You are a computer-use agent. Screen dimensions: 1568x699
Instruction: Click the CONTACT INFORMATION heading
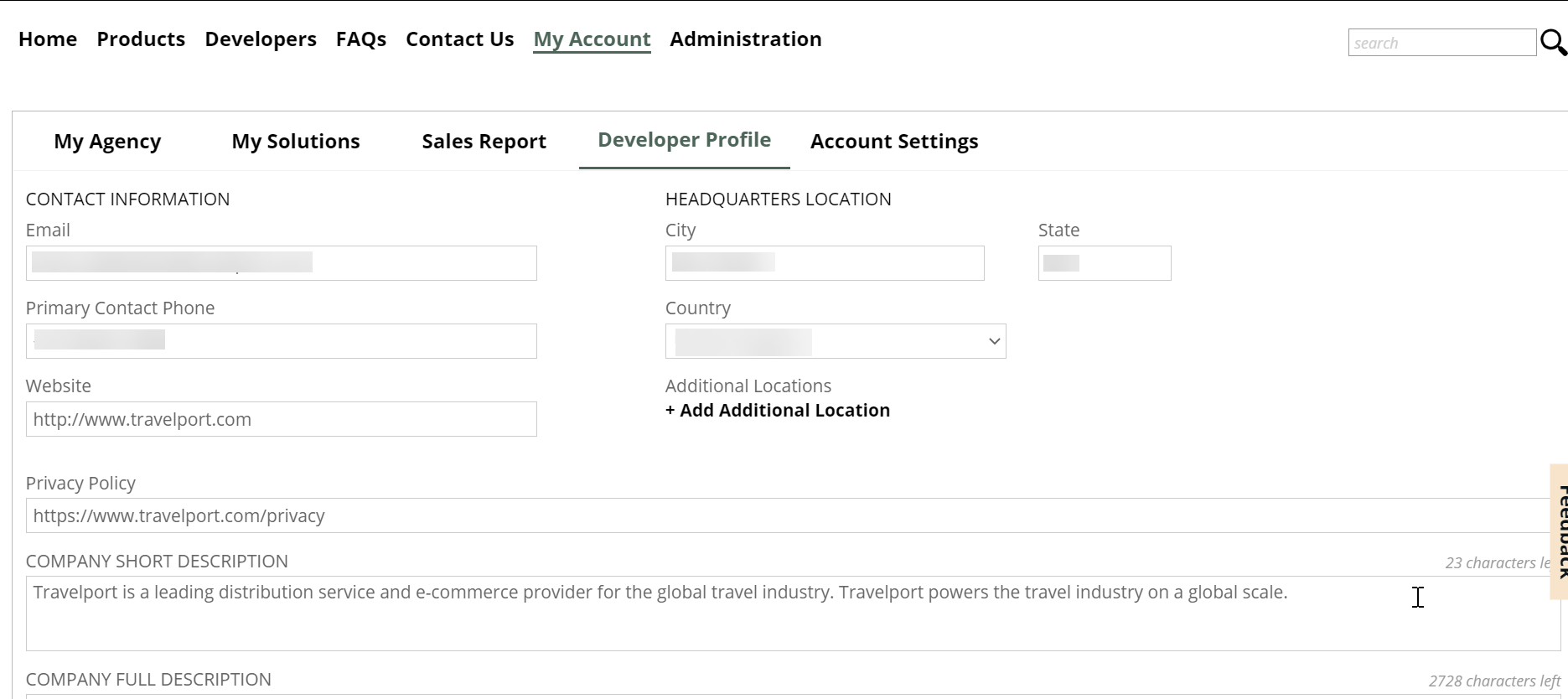click(127, 199)
